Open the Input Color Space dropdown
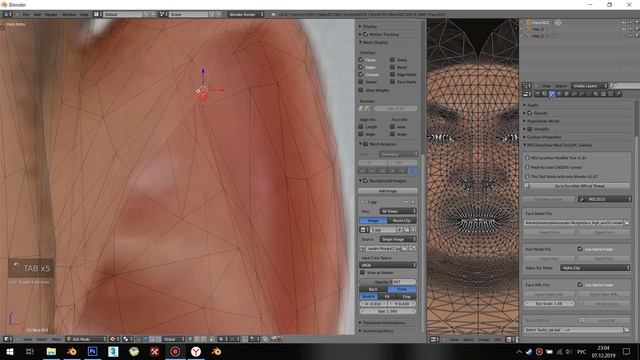This screenshot has height=360, width=640. [x=388, y=265]
